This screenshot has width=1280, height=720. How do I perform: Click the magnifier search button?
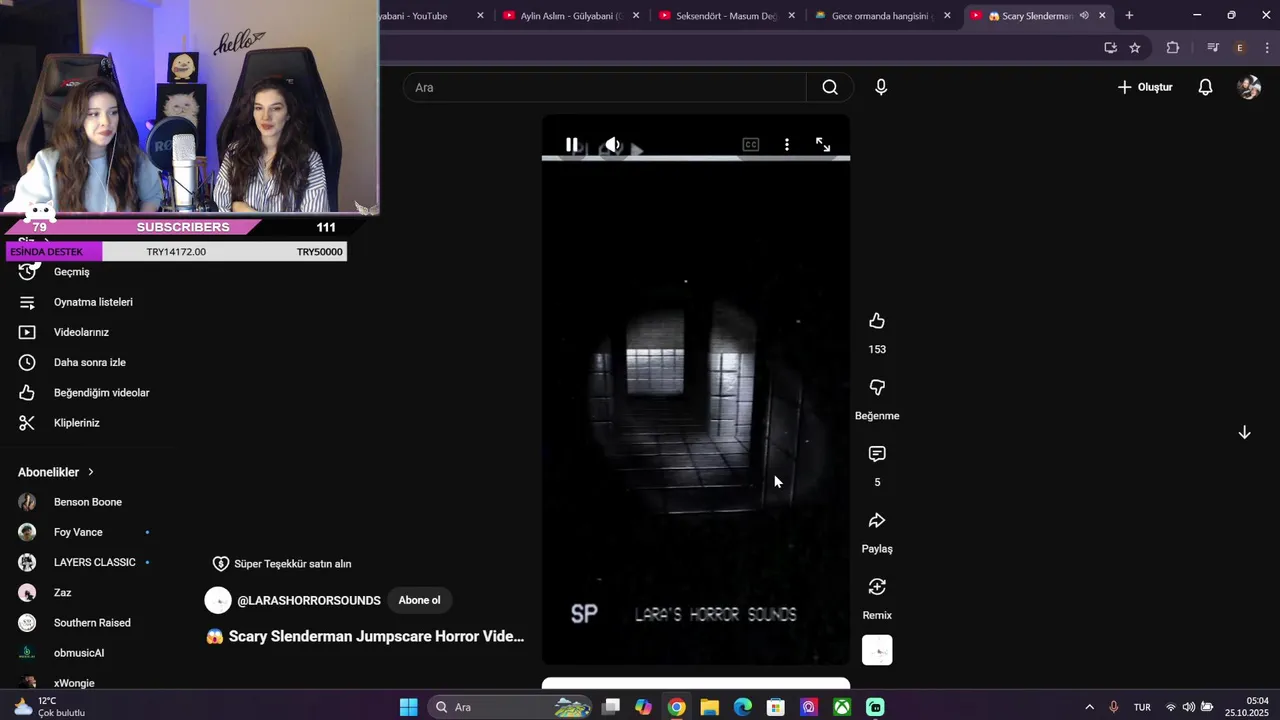coord(830,87)
